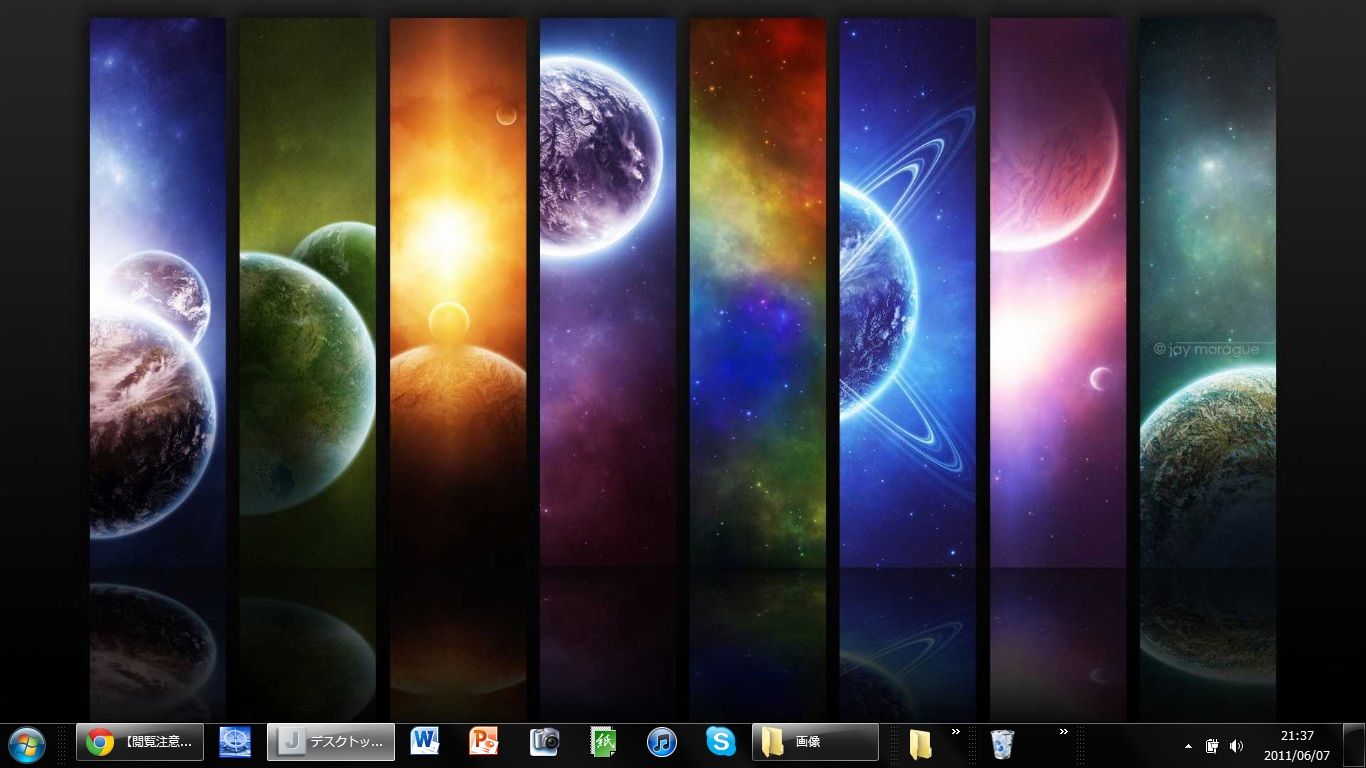Screen dimensions: 1366x768
Task: Expand the folder toolbar overflow chevron
Action: (x=955, y=732)
